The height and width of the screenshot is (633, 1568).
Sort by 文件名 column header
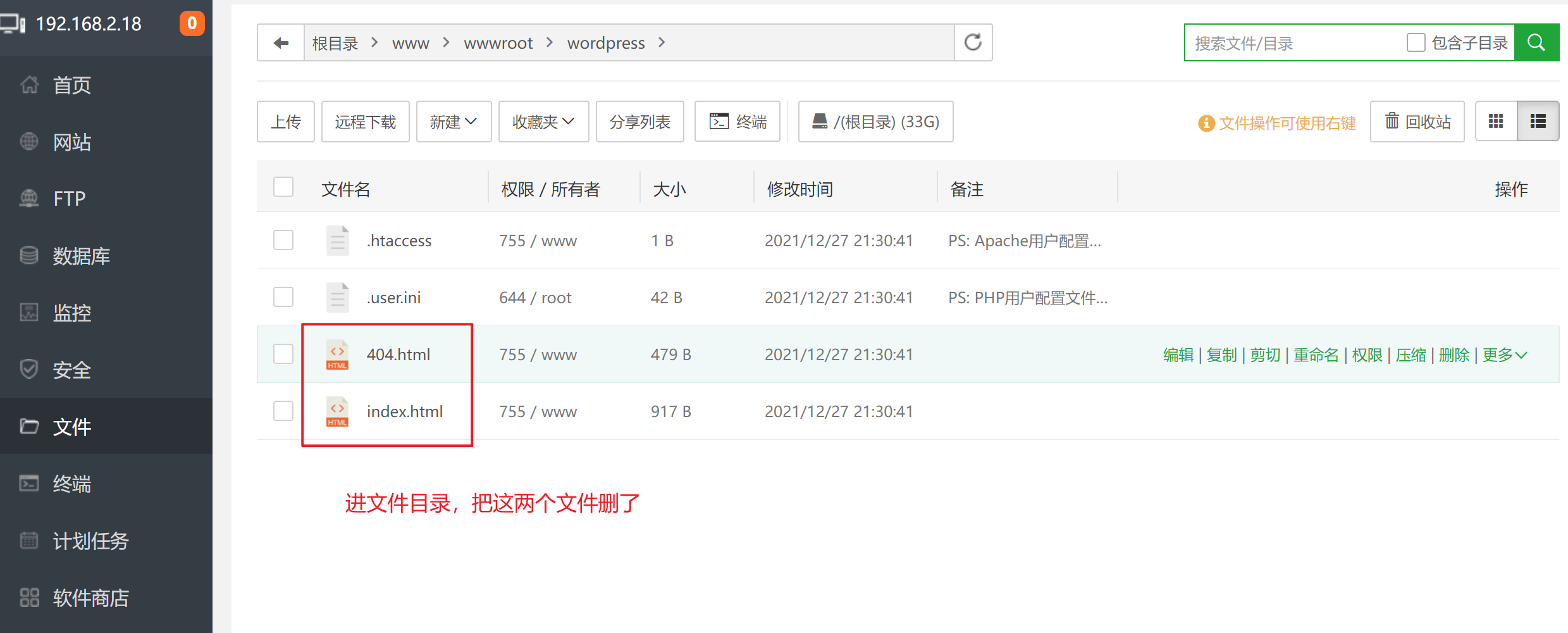point(346,189)
